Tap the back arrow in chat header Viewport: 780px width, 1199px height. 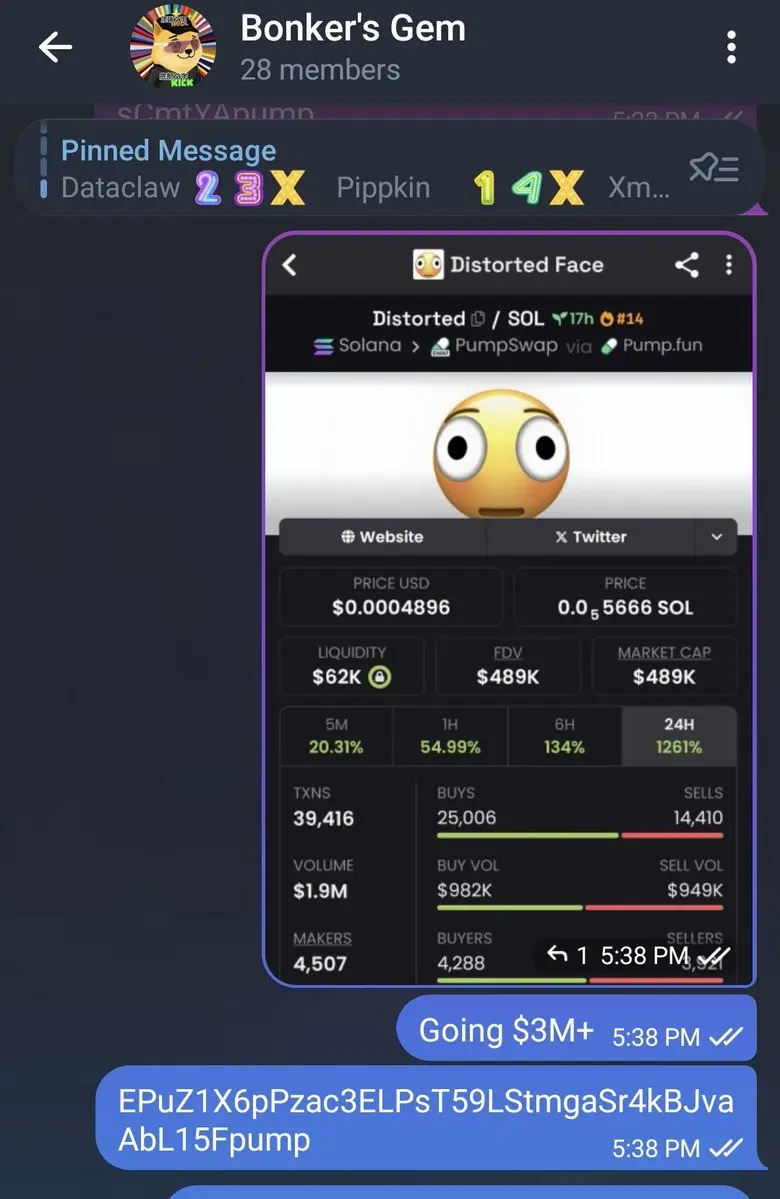(x=55, y=47)
